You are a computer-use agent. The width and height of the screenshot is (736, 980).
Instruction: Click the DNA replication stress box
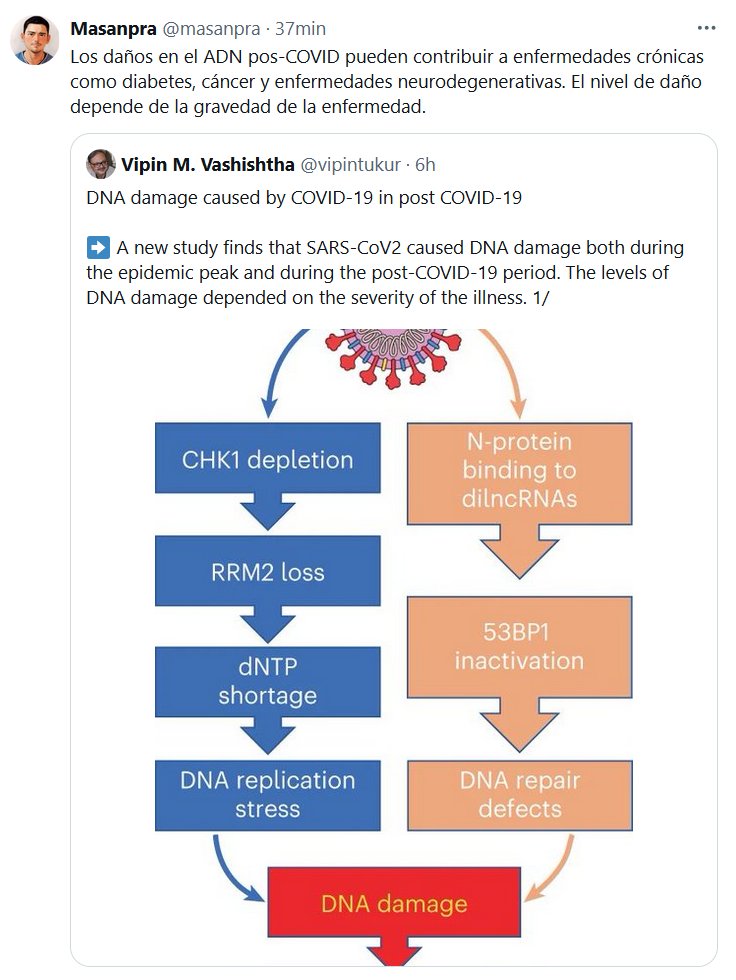click(267, 794)
